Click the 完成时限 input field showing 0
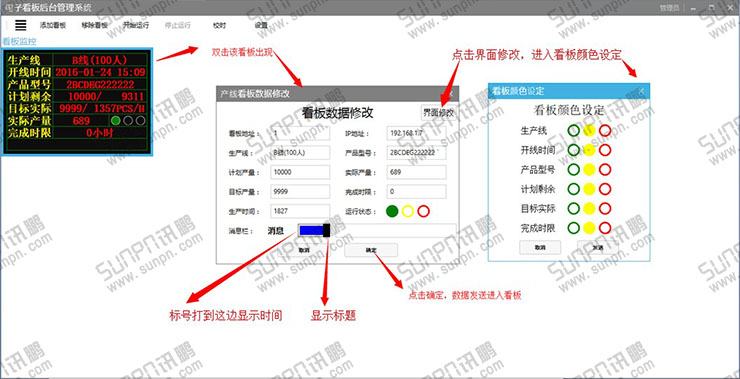The height and width of the screenshot is (379, 740). point(416,192)
